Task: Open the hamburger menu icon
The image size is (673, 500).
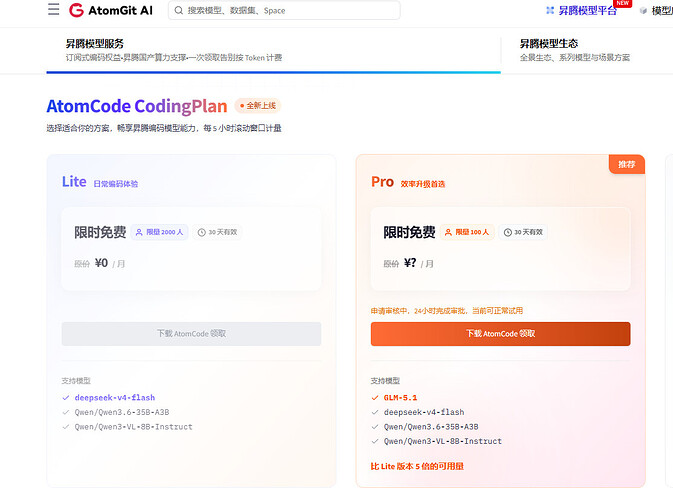Action: (54, 9)
